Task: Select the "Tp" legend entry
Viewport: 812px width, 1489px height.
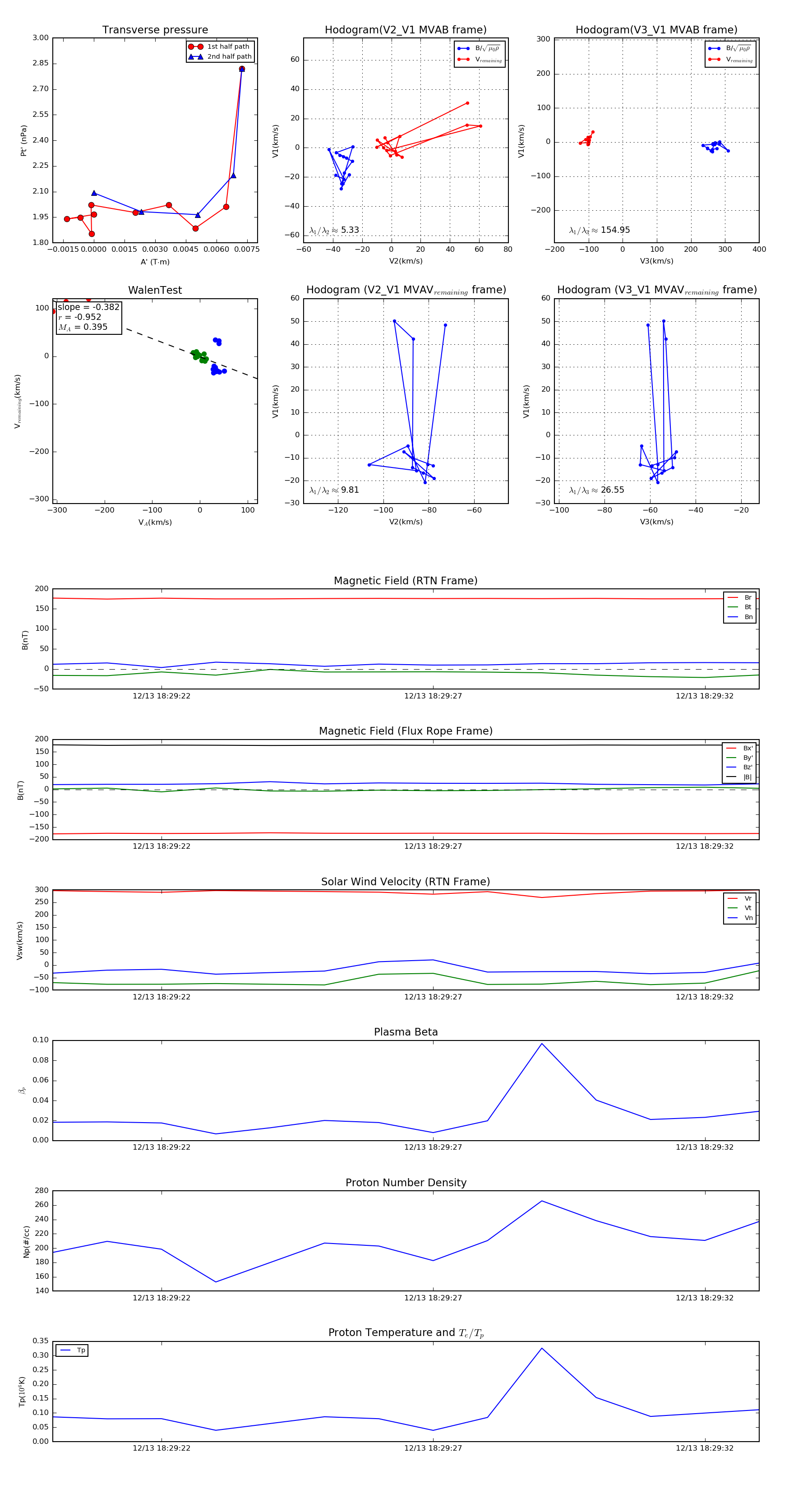Action: [x=72, y=1351]
